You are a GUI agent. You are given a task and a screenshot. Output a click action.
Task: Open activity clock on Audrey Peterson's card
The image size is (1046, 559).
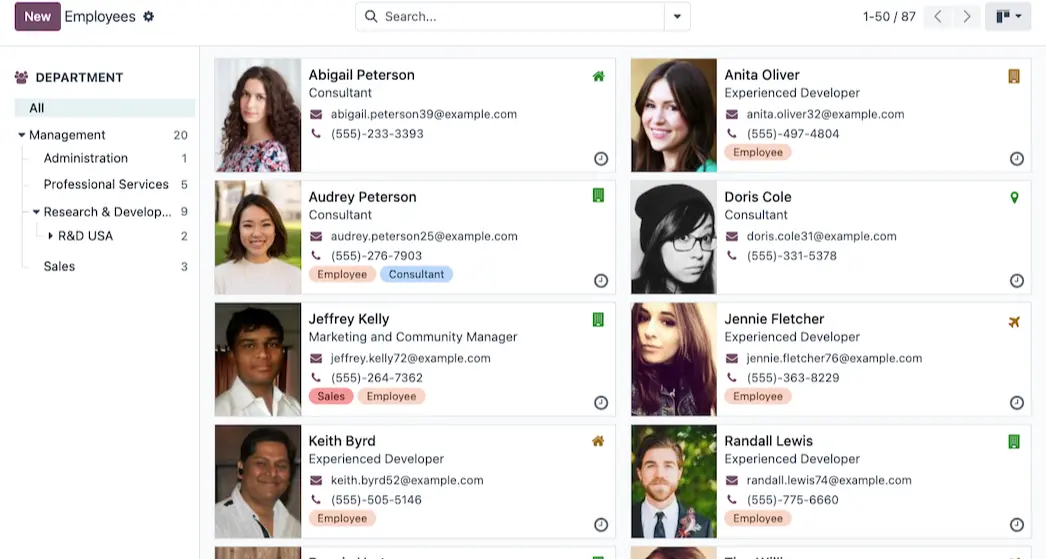(601, 281)
